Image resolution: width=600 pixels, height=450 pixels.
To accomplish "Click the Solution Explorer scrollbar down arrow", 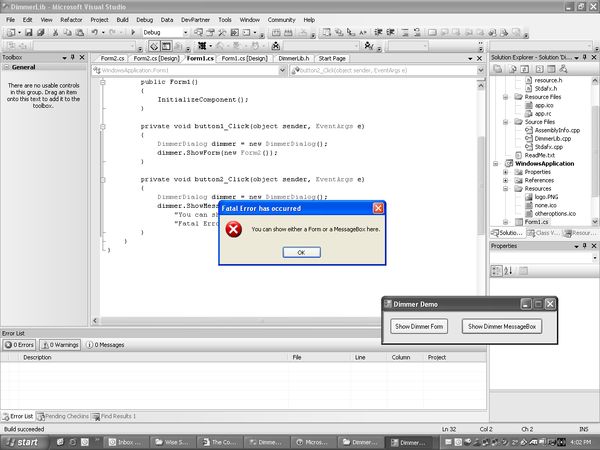I will 595,222.
